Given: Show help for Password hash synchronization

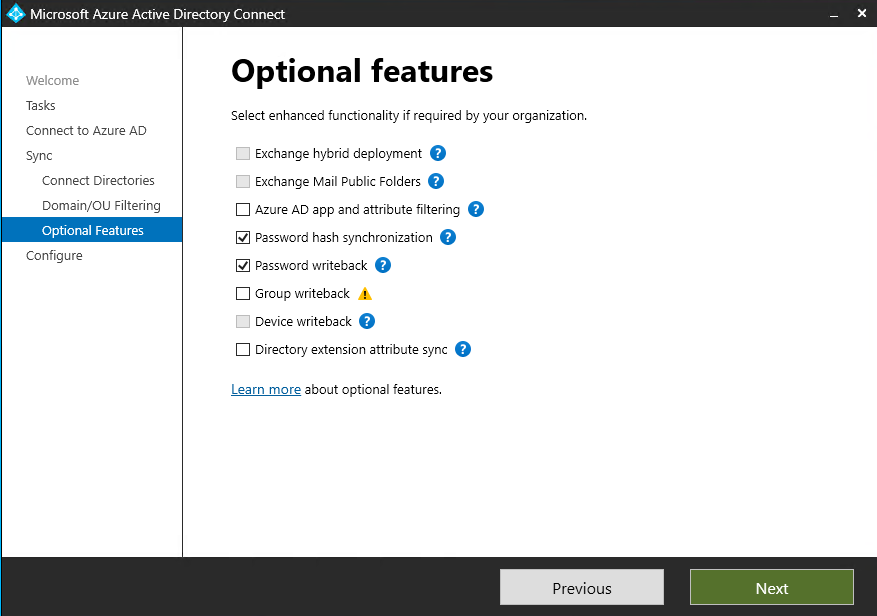Looking at the screenshot, I should [x=448, y=238].
